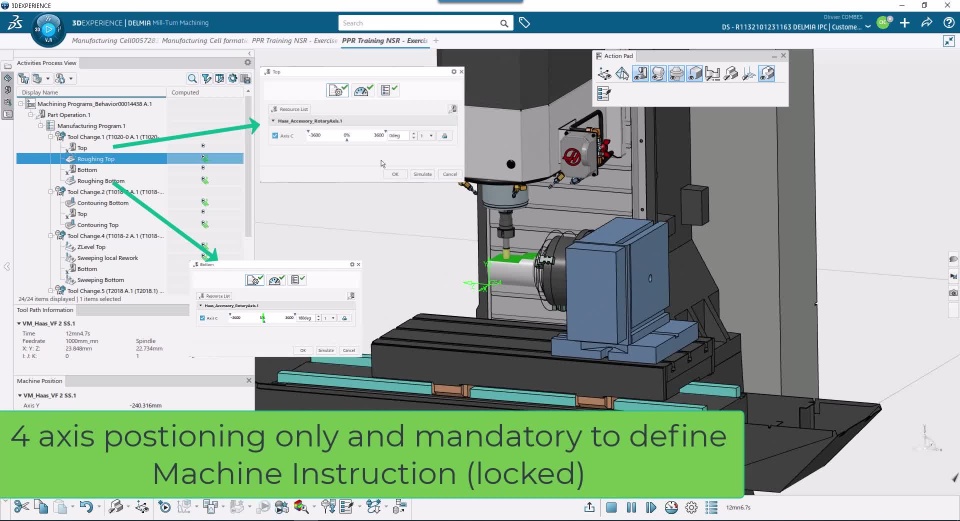
Task: Collapse Tool Change.4 tree node
Action: (x=51, y=236)
